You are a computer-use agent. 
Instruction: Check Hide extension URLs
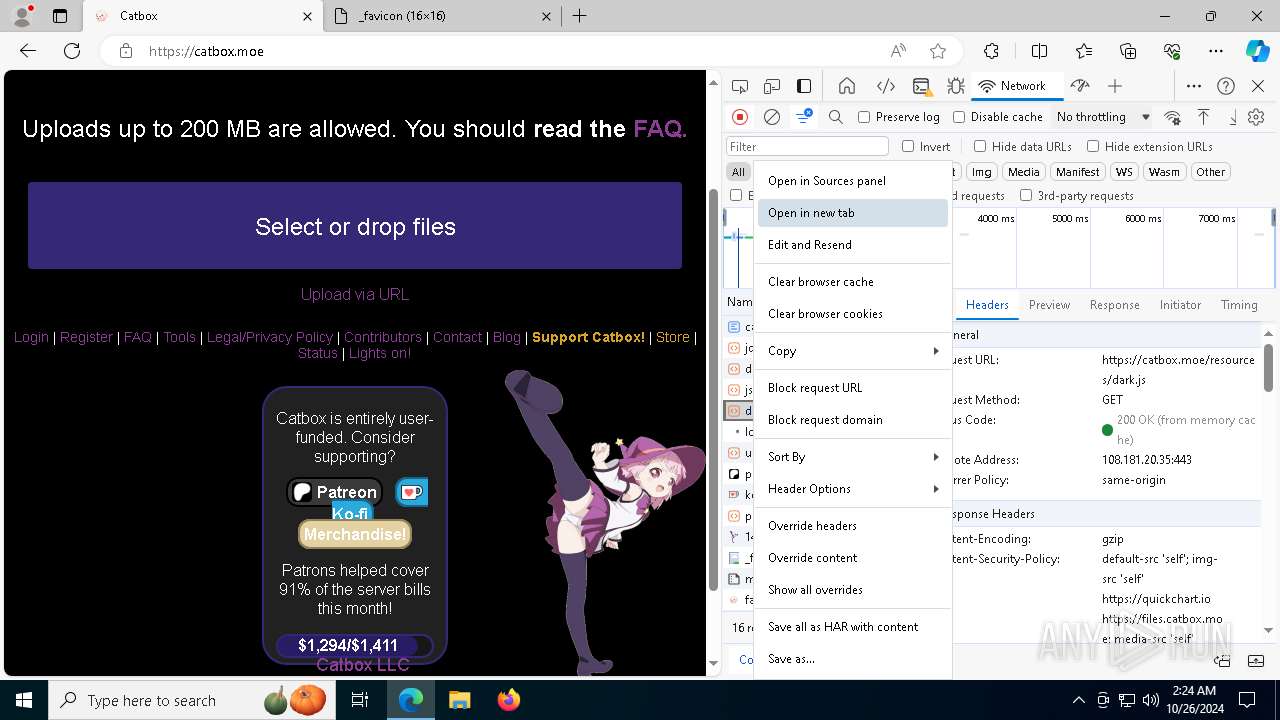pyautogui.click(x=1093, y=146)
